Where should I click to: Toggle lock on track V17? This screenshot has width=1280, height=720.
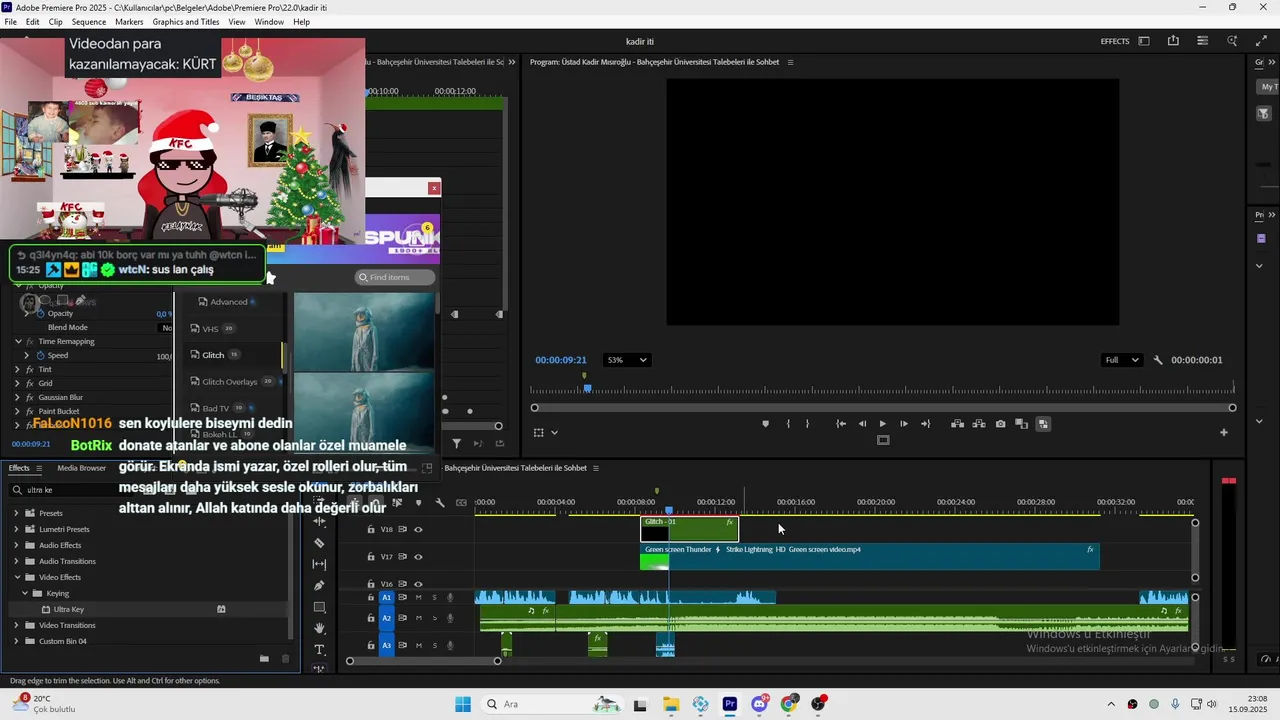371,557
